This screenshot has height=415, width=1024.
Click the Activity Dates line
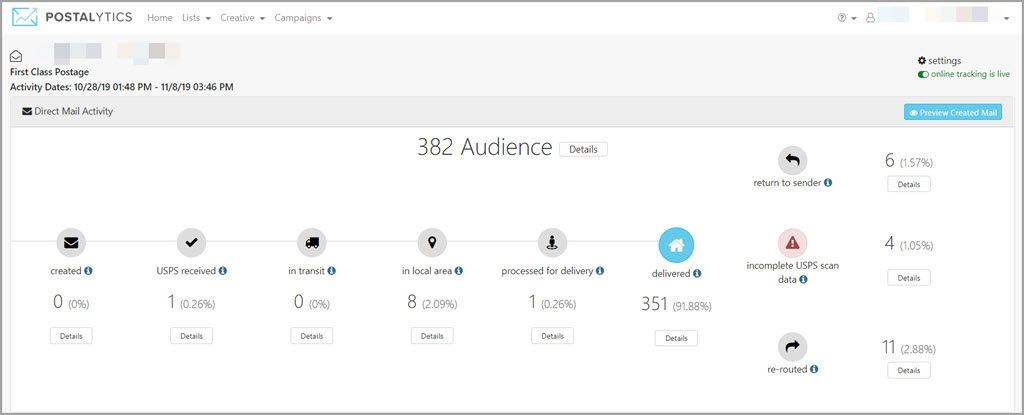point(122,86)
